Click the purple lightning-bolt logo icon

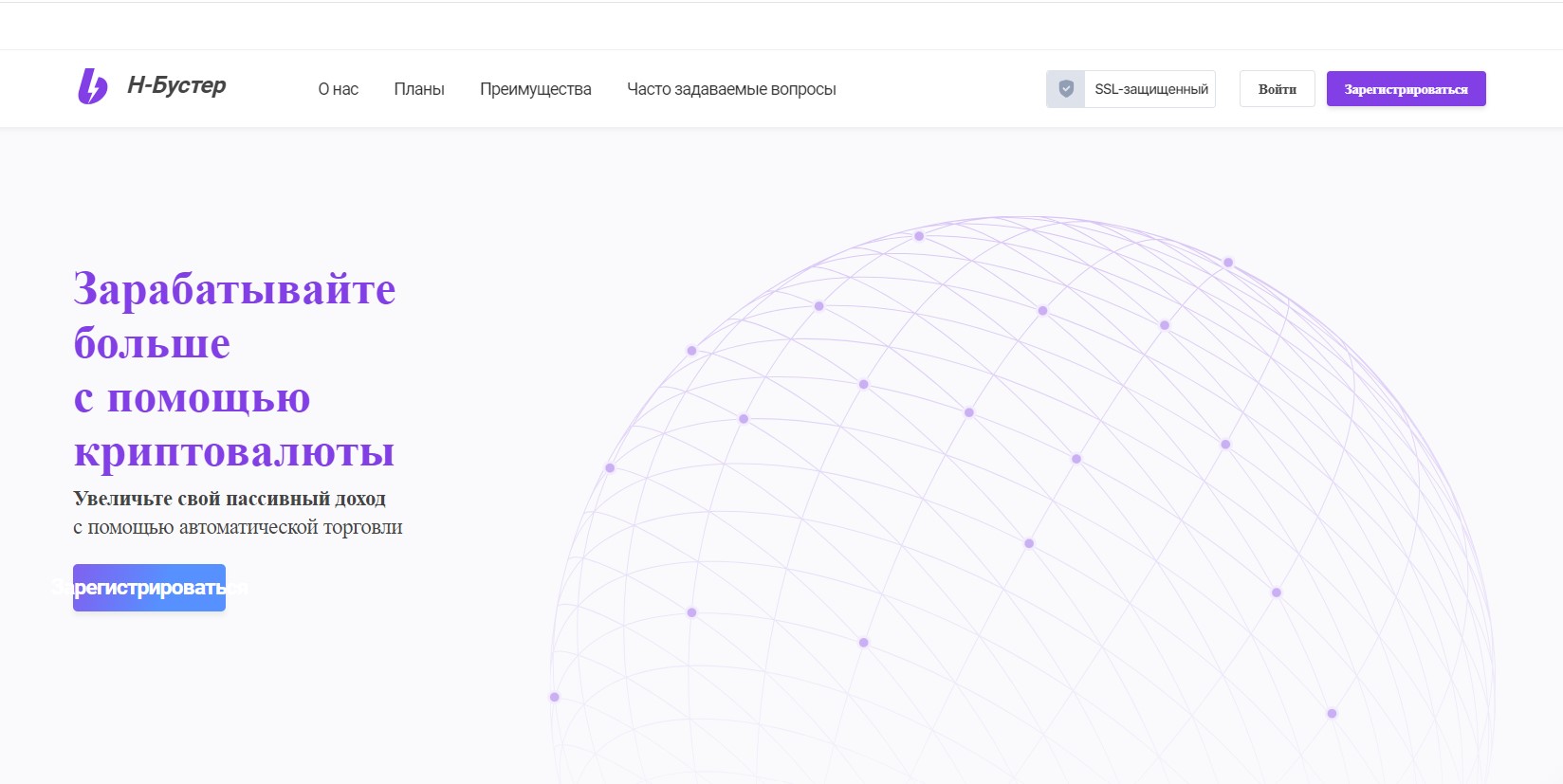[92, 86]
